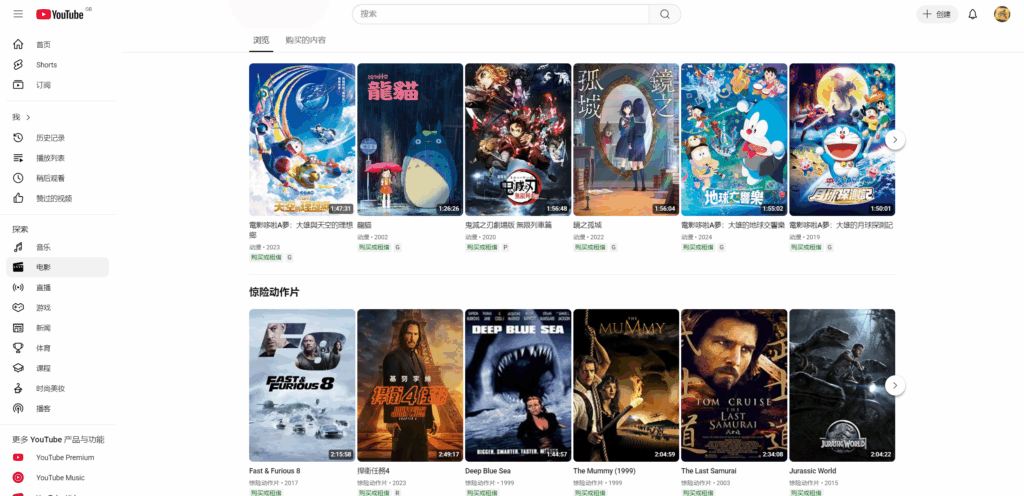This screenshot has width=1024, height=496.
Task: Open the hamburger guide menu
Action: click(x=18, y=14)
